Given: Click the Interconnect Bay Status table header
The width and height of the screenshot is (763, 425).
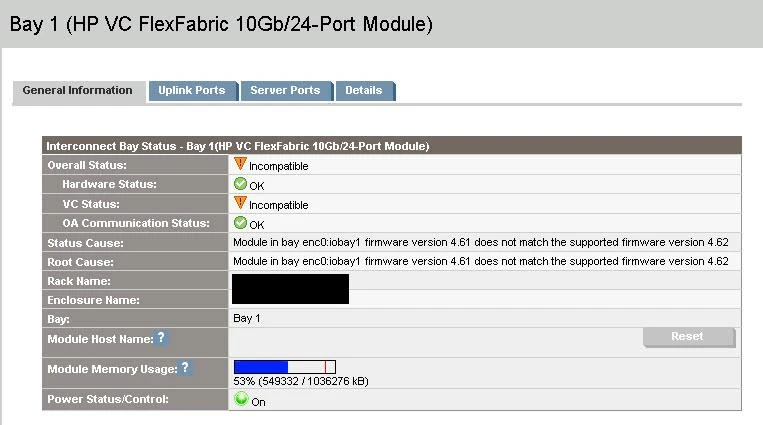Looking at the screenshot, I should [392, 146].
